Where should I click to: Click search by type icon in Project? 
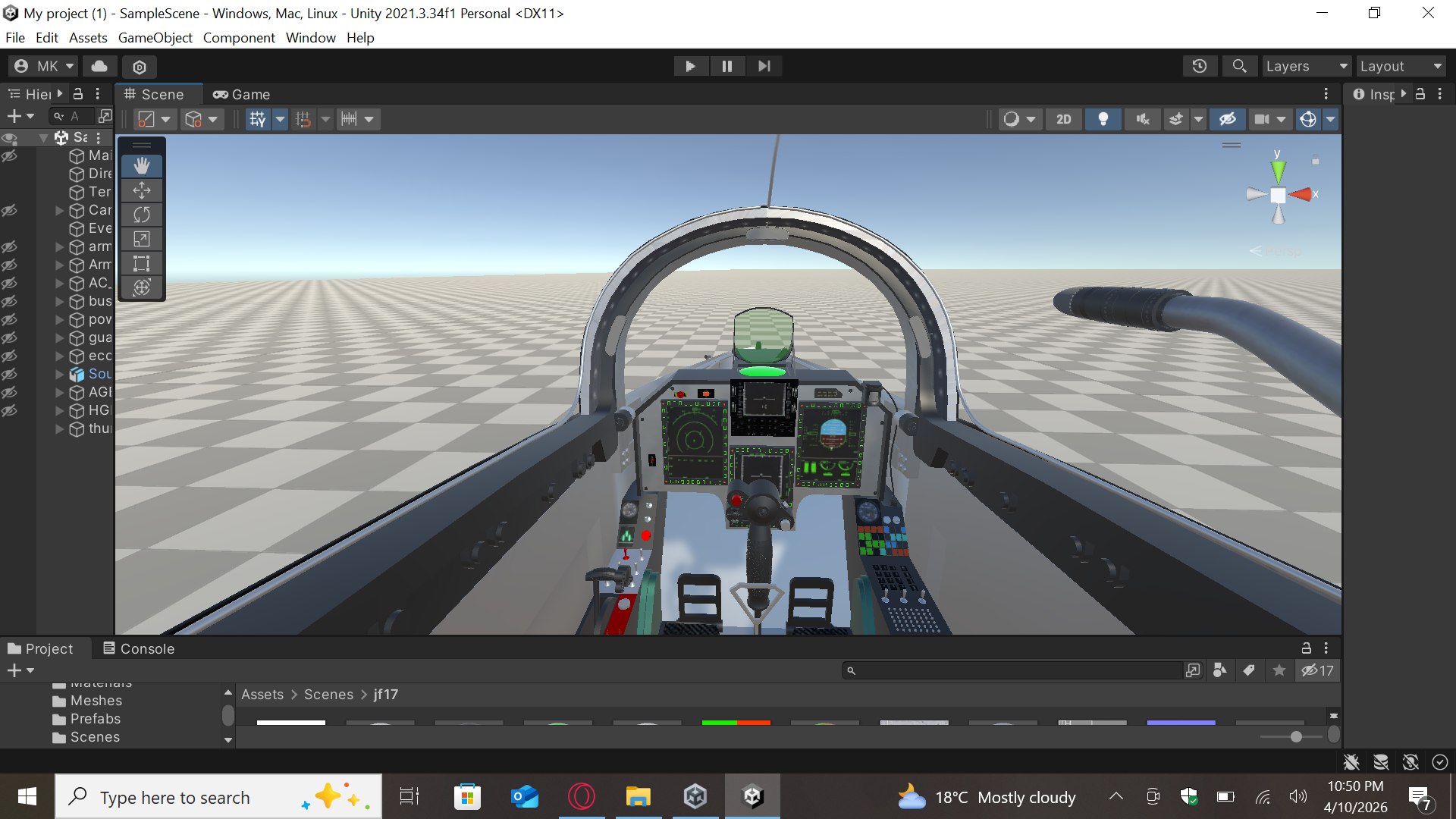[1220, 670]
